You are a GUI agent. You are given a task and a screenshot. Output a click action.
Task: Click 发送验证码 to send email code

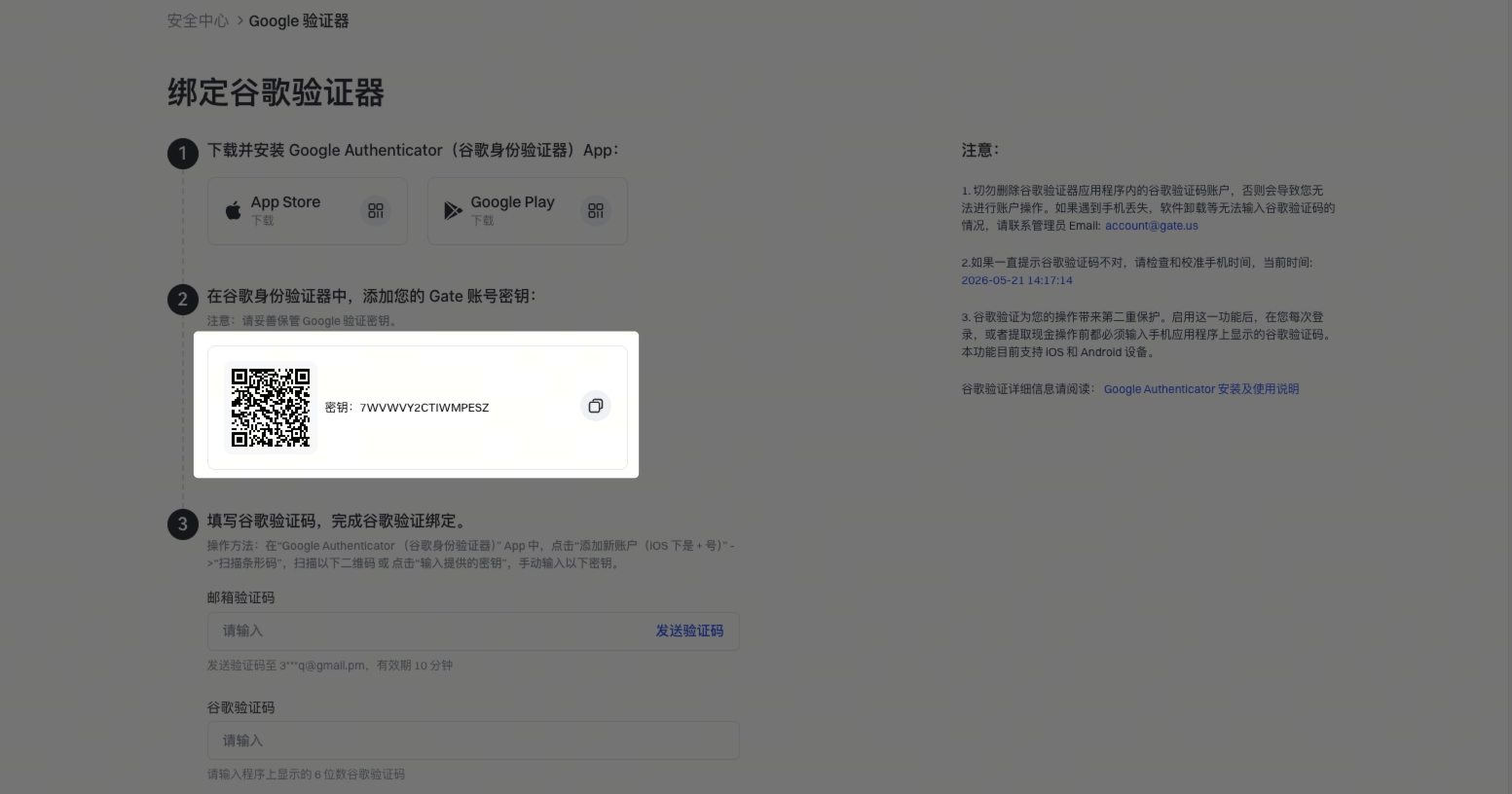click(x=689, y=631)
